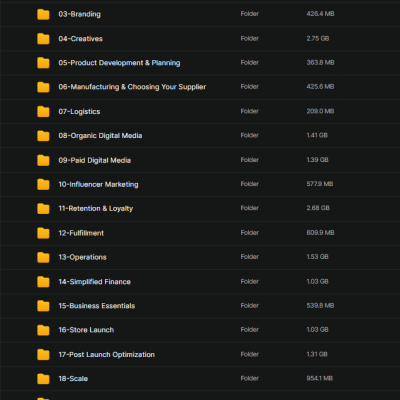
Task: Select the 14-Simplified Finance name
Action: [x=95, y=282]
